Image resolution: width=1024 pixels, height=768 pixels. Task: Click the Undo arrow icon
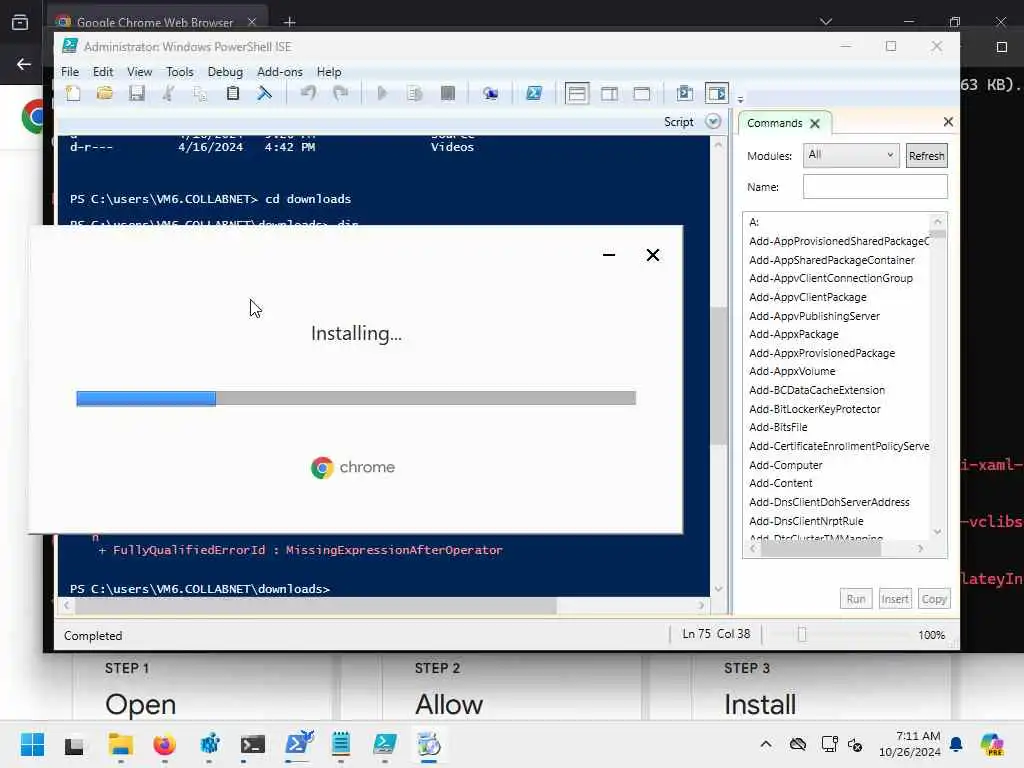308,93
